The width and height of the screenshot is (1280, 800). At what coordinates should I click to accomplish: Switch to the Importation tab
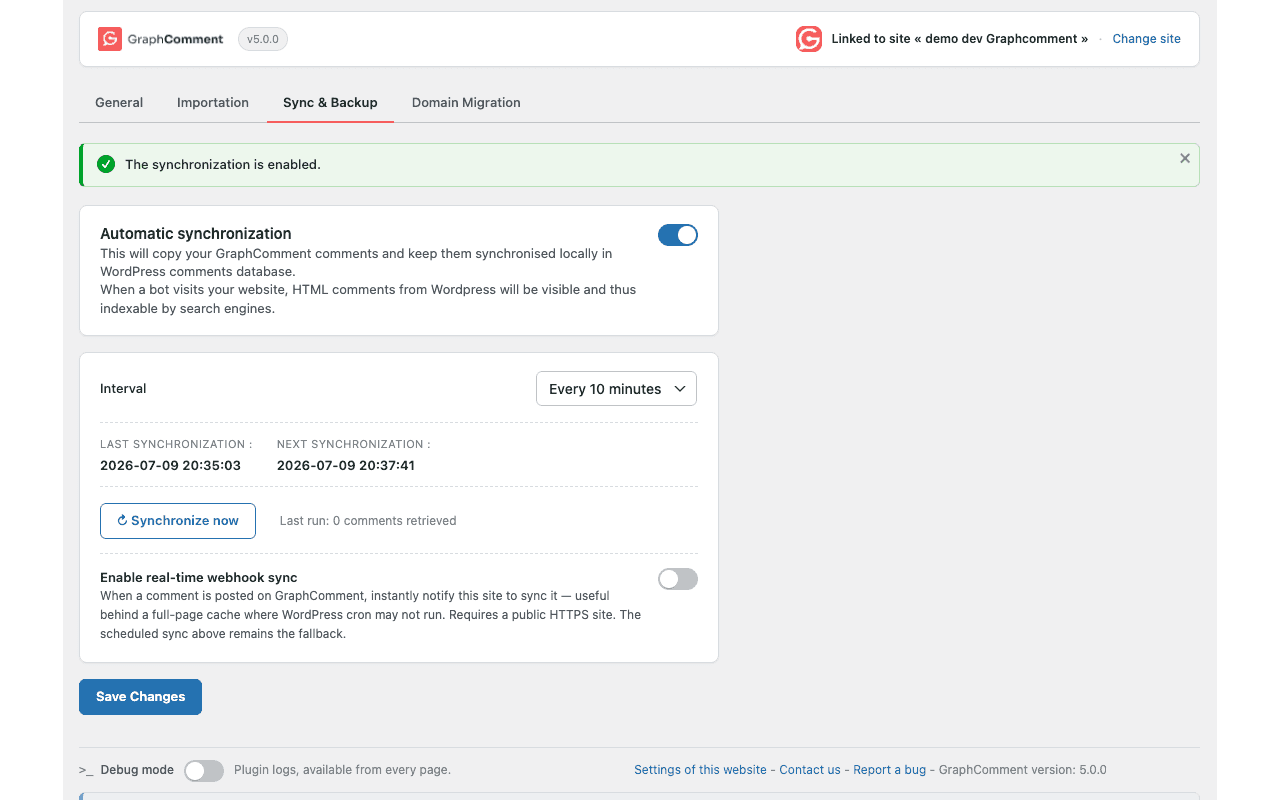tap(213, 102)
